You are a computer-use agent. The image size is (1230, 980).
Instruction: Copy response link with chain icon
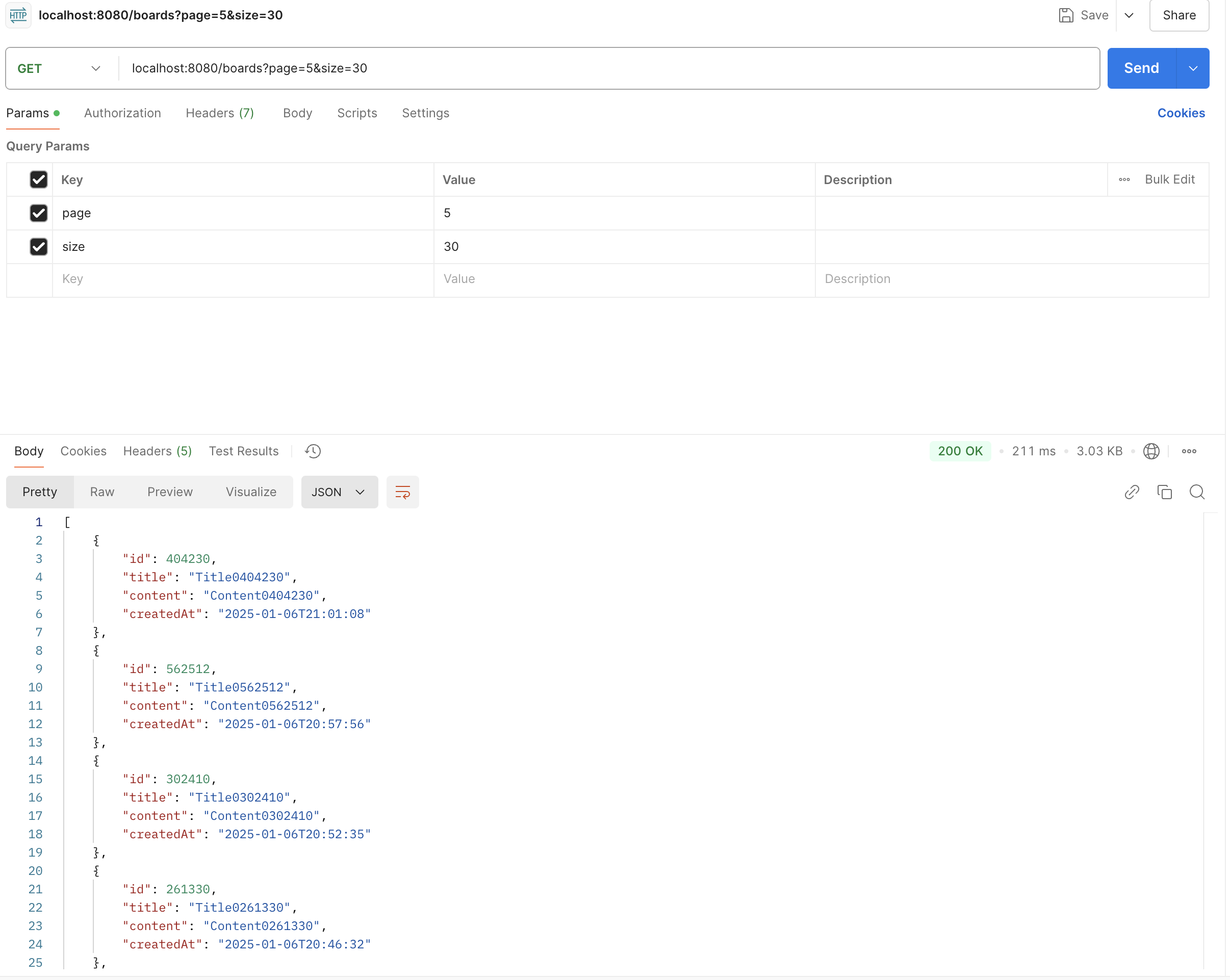point(1132,492)
